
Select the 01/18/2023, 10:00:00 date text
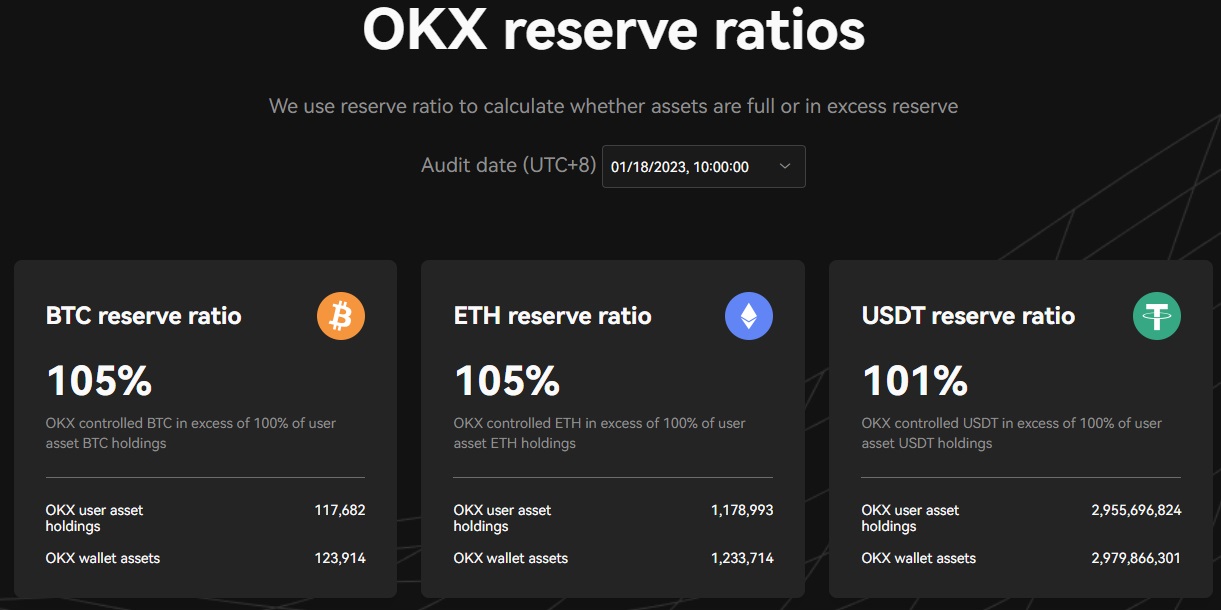pyautogui.click(x=680, y=167)
